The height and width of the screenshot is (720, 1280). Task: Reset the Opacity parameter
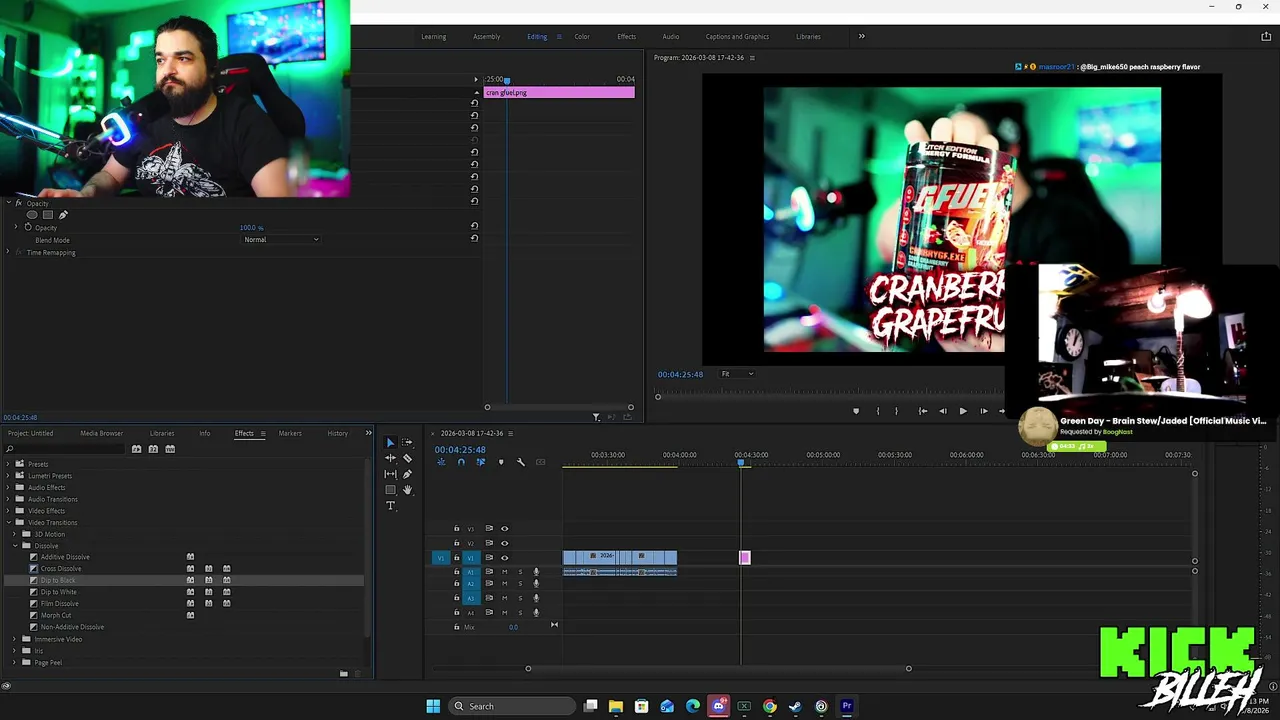[x=474, y=226]
